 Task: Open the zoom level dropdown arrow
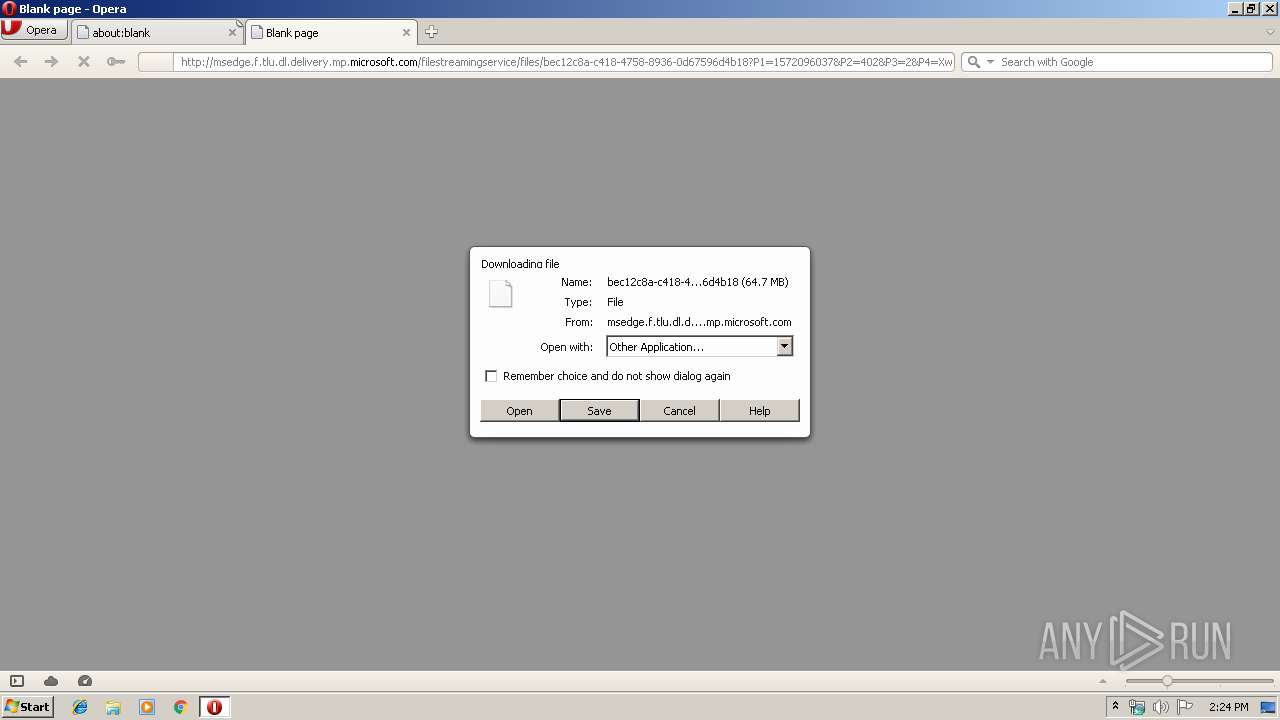1104,681
